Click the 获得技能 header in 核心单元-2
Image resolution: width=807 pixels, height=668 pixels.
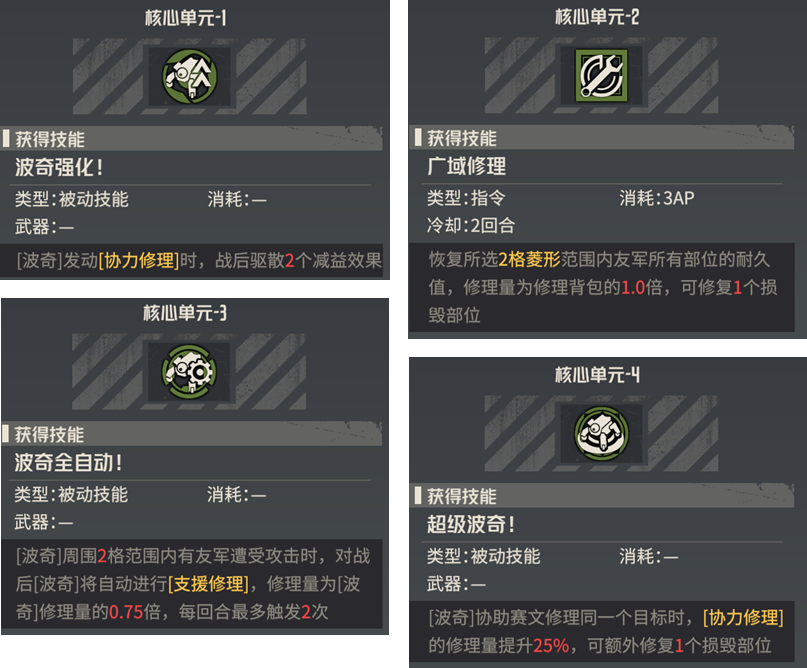tap(462, 138)
